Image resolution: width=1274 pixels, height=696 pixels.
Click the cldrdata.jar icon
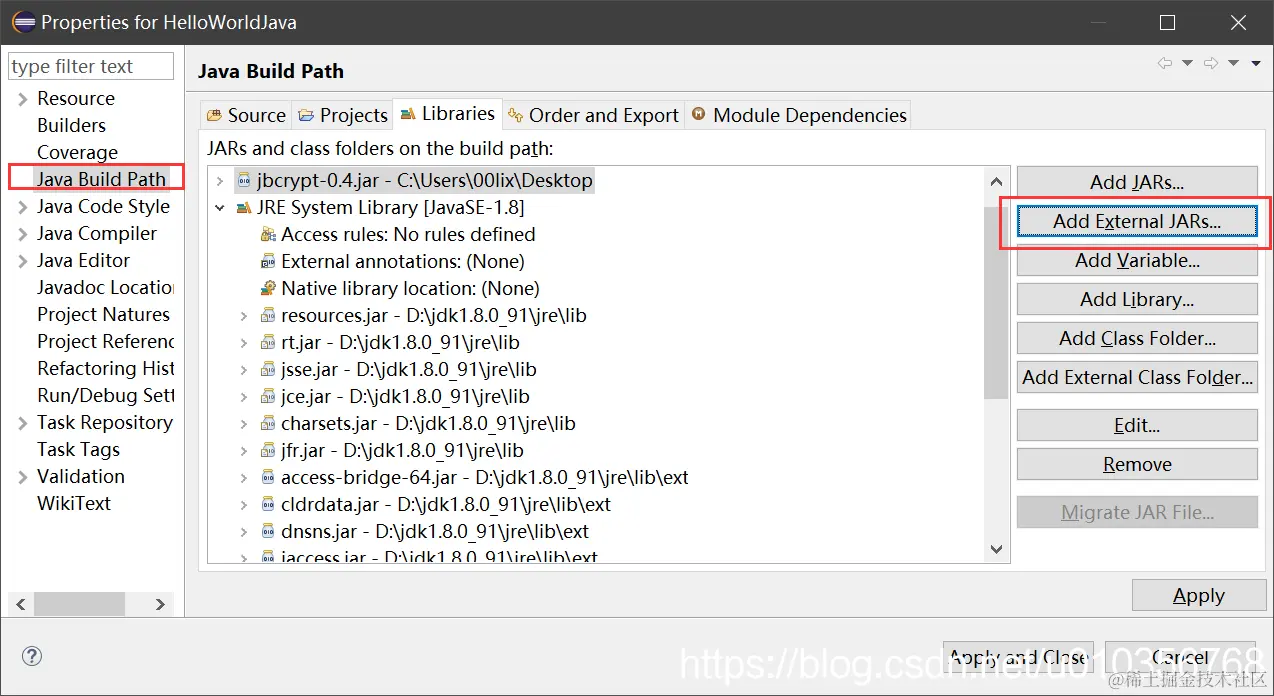(268, 505)
